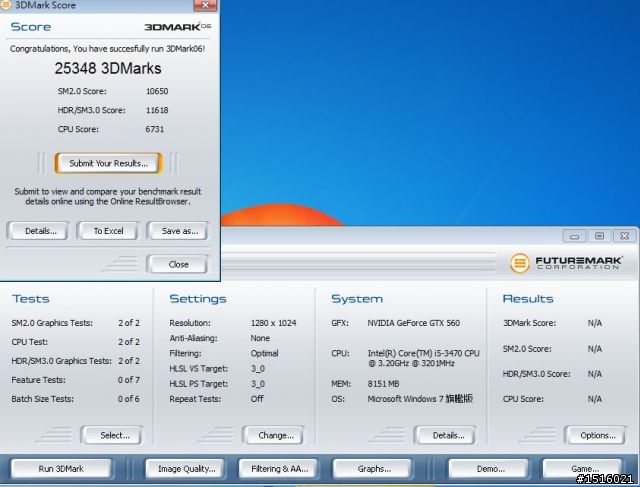Open Image Quality tool
Screen dimensions: 640x487
(x=186, y=469)
